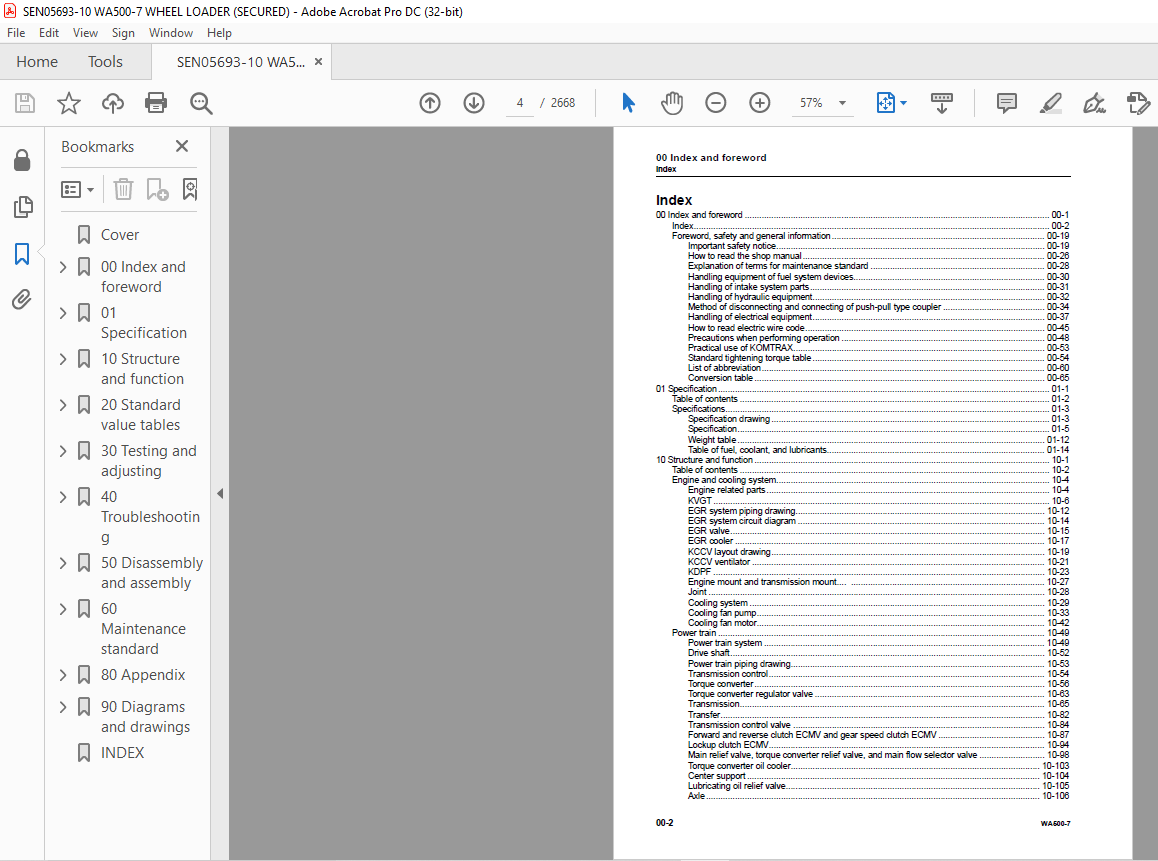The width and height of the screenshot is (1158, 861).
Task: Zoom out with the minus icon
Action: tap(716, 103)
